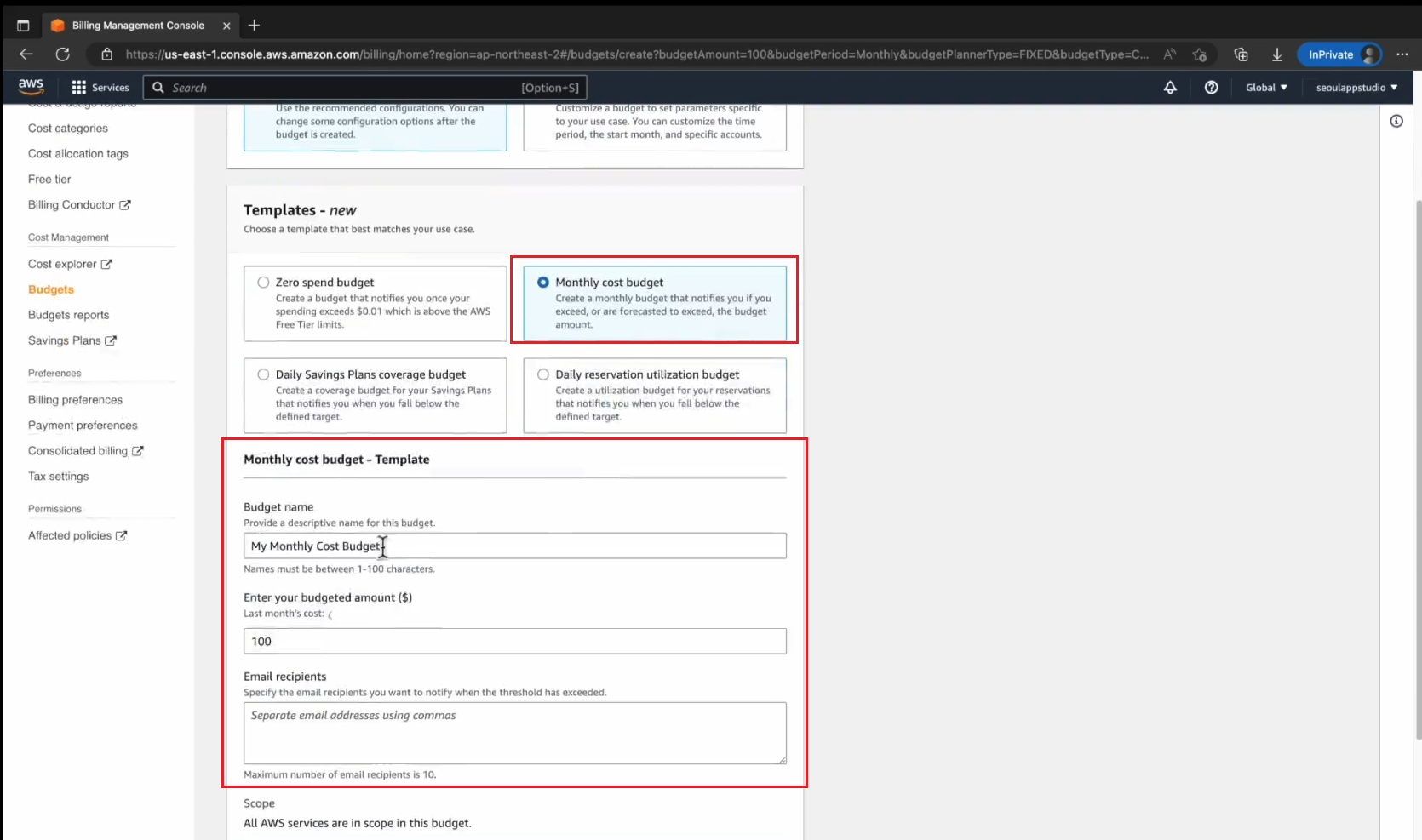Open browser downloads icon
The height and width of the screenshot is (840, 1422).
pyautogui.click(x=1277, y=54)
